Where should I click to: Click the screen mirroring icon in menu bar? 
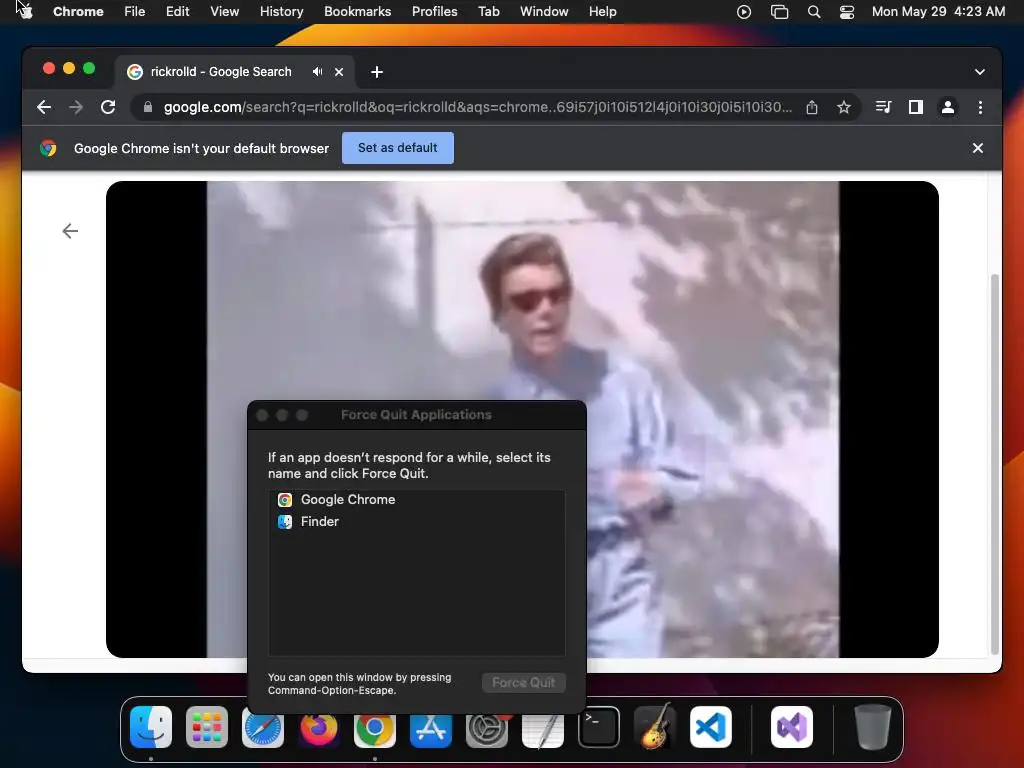pos(779,12)
